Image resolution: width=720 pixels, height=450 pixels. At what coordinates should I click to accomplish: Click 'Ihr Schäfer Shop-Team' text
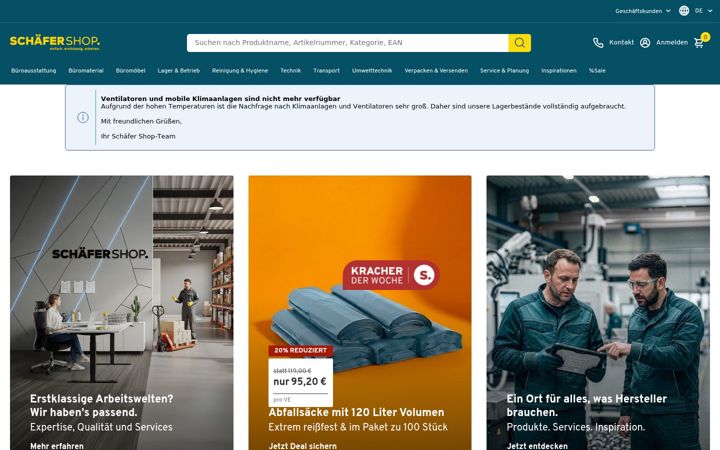click(x=138, y=136)
